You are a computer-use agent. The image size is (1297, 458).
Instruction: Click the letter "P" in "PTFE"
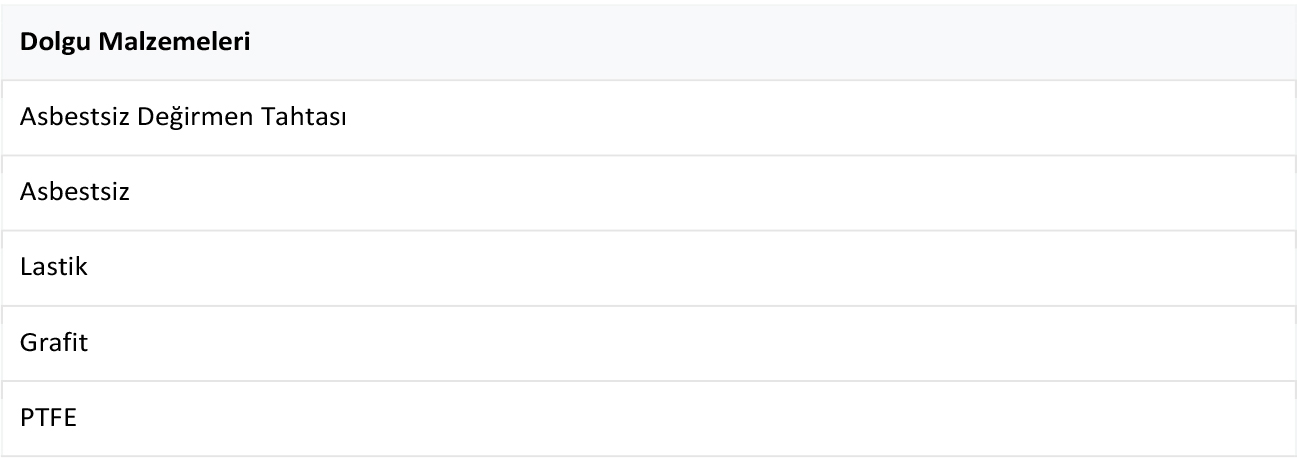[x=25, y=418]
